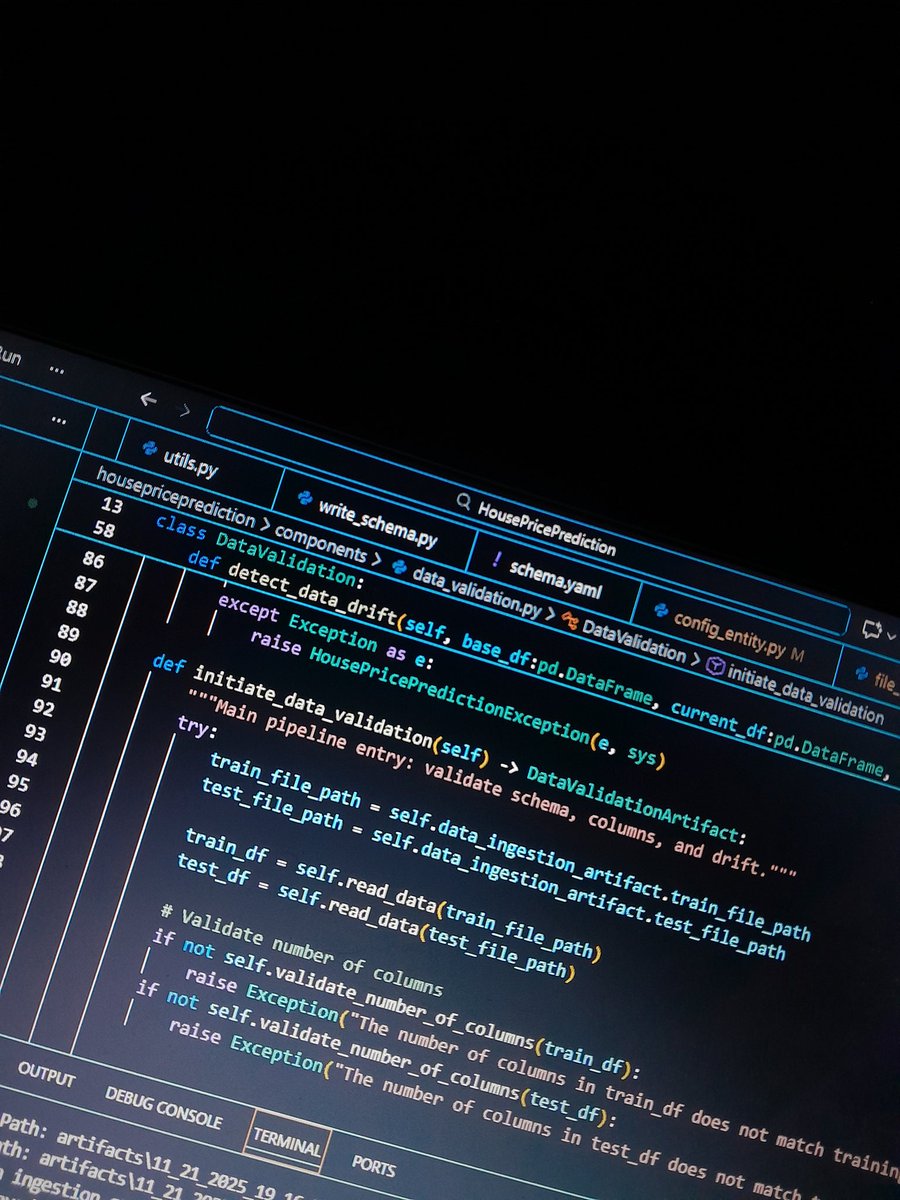Open the chat comment icon near top right
The height and width of the screenshot is (1200, 900).
coord(871,624)
